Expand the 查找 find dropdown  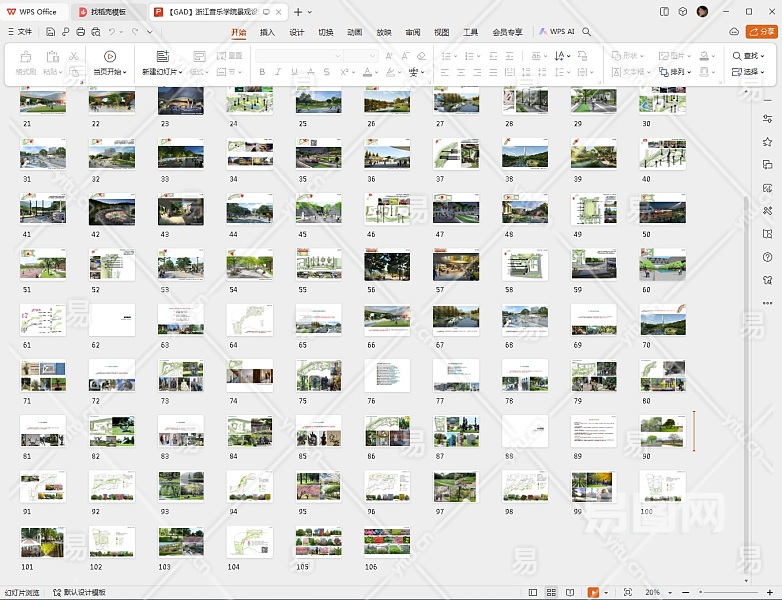pyautogui.click(x=749, y=56)
